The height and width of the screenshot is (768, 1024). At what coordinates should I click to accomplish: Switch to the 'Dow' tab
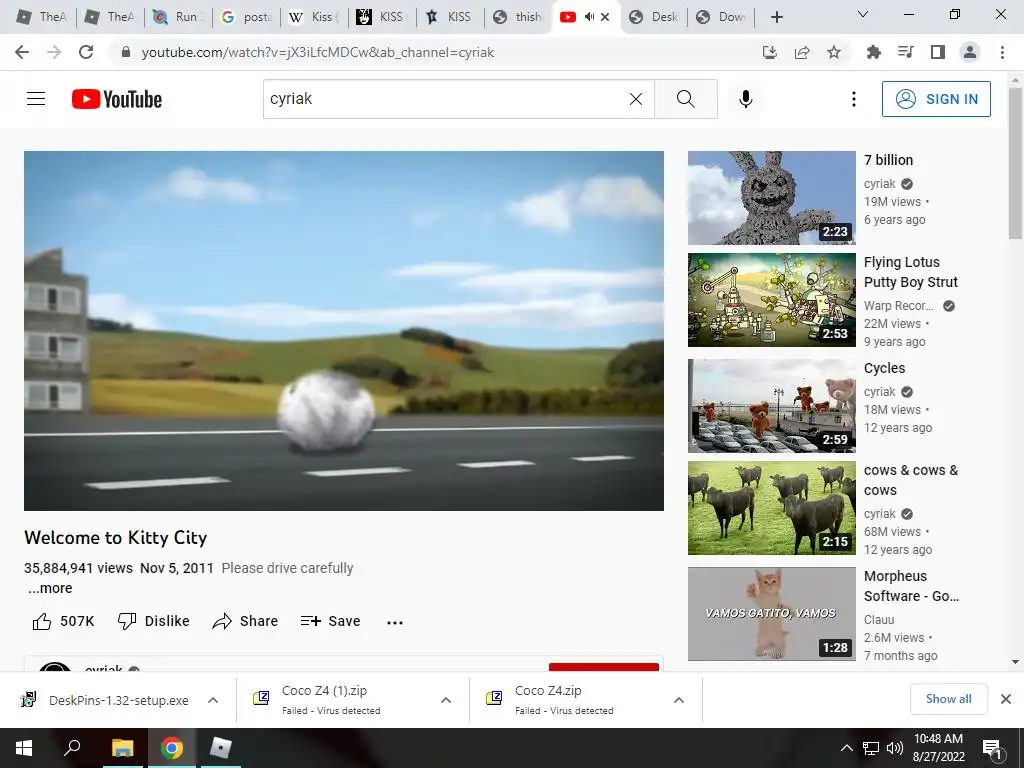pos(722,17)
